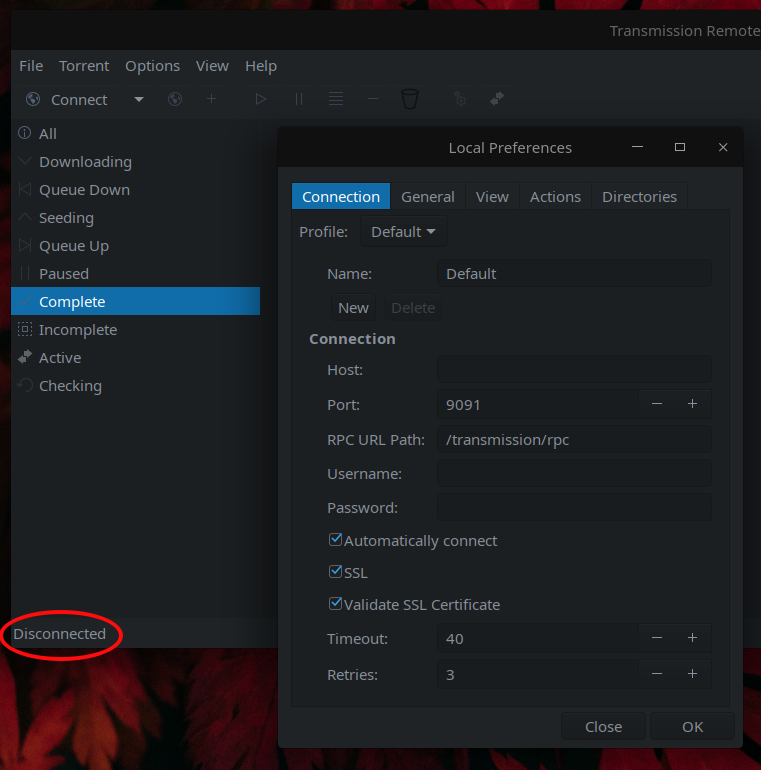Click the RPC URL Path field
This screenshot has height=772, width=761.
pos(574,439)
